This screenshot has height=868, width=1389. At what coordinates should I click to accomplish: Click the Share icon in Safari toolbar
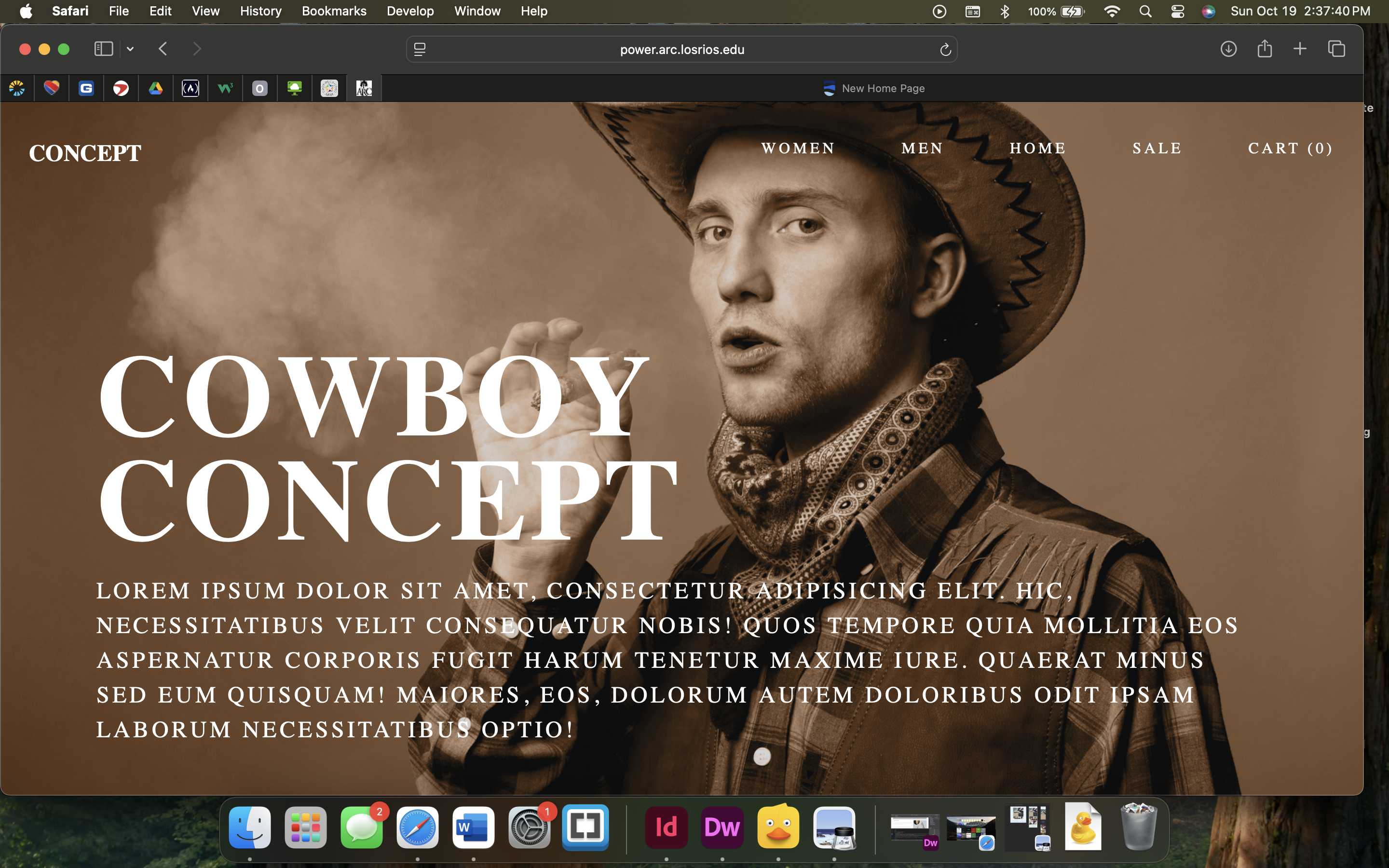click(1265, 49)
